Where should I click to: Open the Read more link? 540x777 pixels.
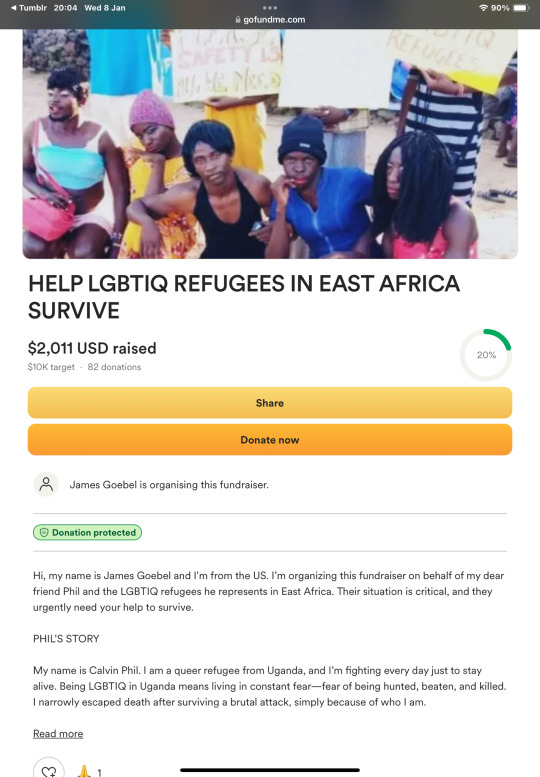pyautogui.click(x=58, y=733)
